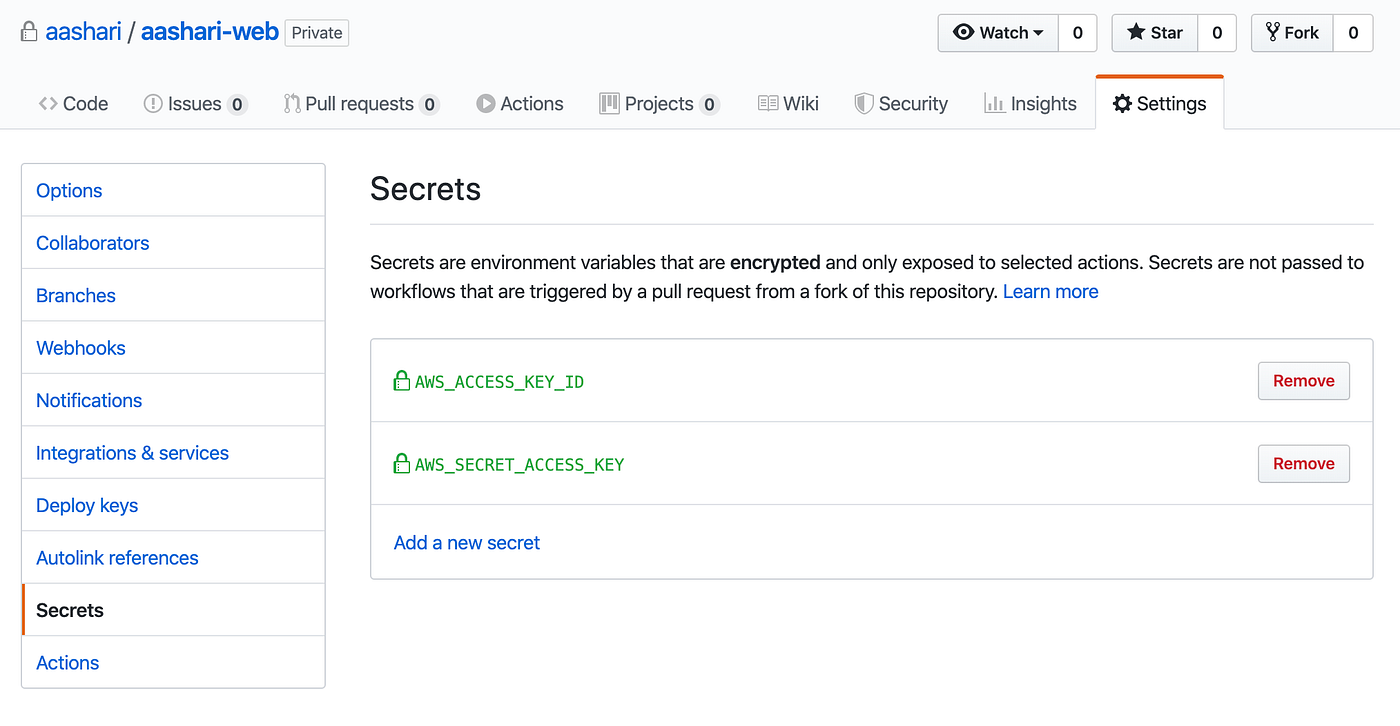
Task: Switch to the Code tab
Action: 73,104
